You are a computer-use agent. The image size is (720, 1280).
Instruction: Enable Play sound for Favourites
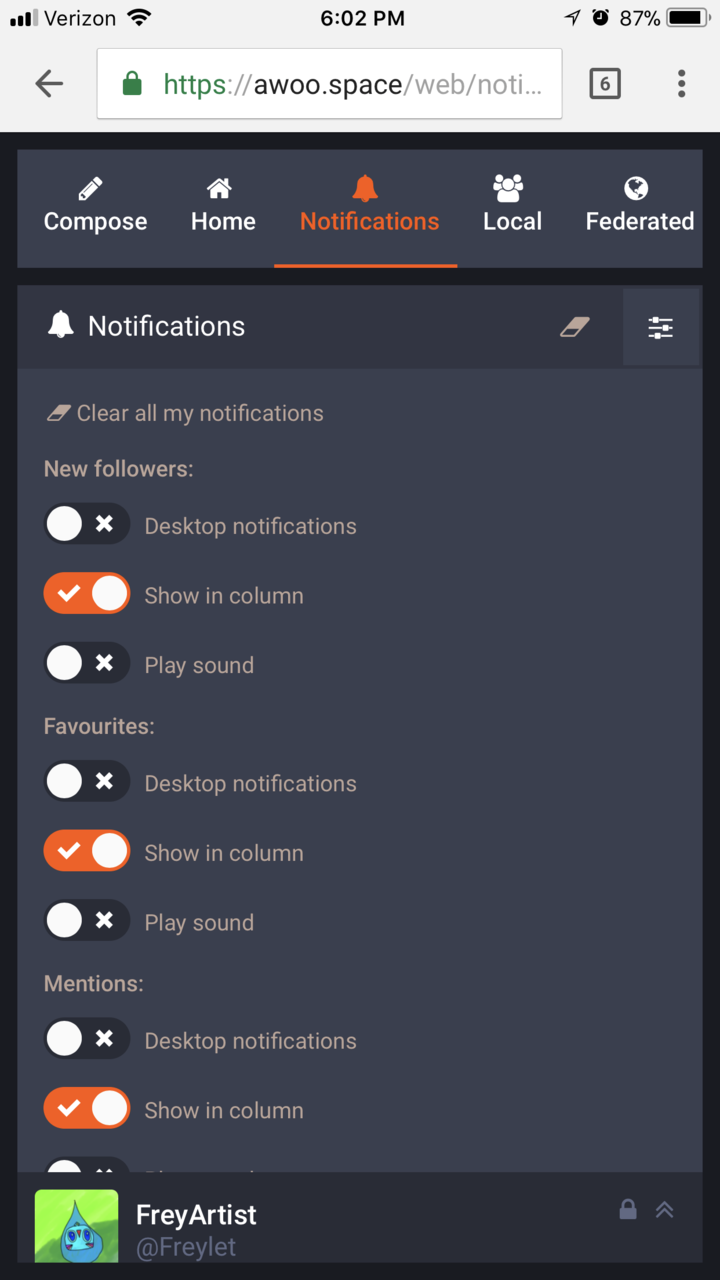[x=86, y=921]
